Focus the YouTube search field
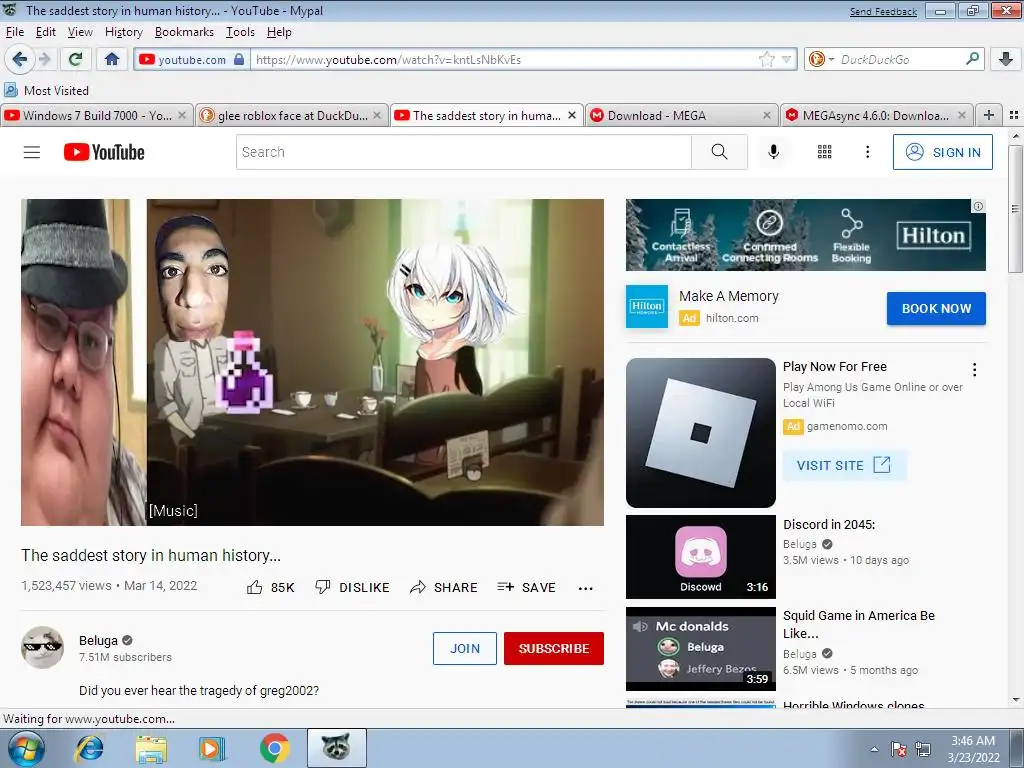This screenshot has height=768, width=1024. 464,152
